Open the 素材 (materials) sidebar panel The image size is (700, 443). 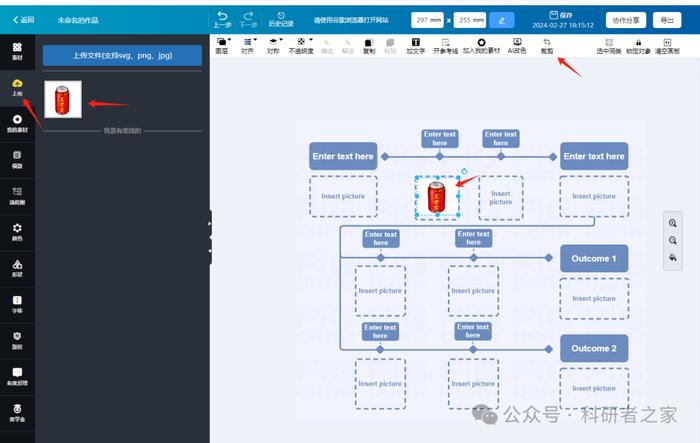pyautogui.click(x=17, y=51)
